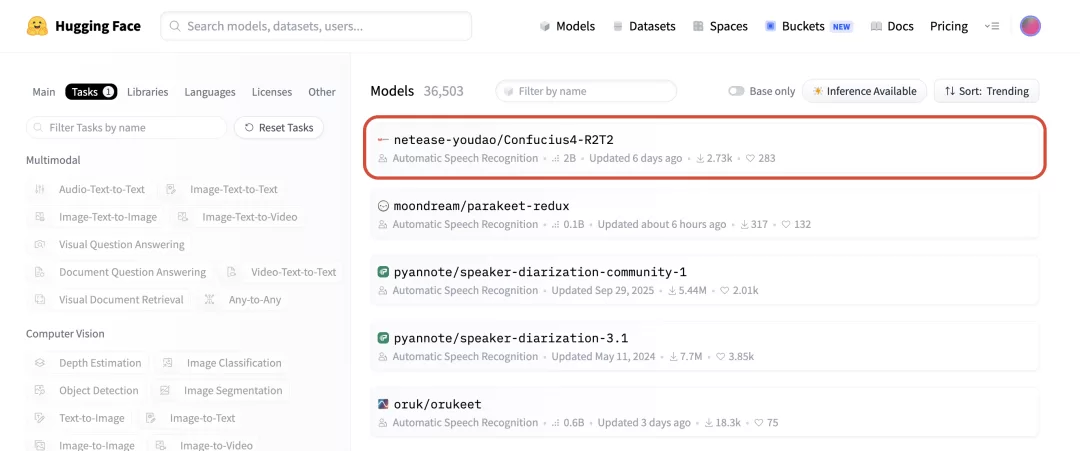1080x451 pixels.
Task: Open the Sort: Trending dropdown
Action: tap(986, 91)
